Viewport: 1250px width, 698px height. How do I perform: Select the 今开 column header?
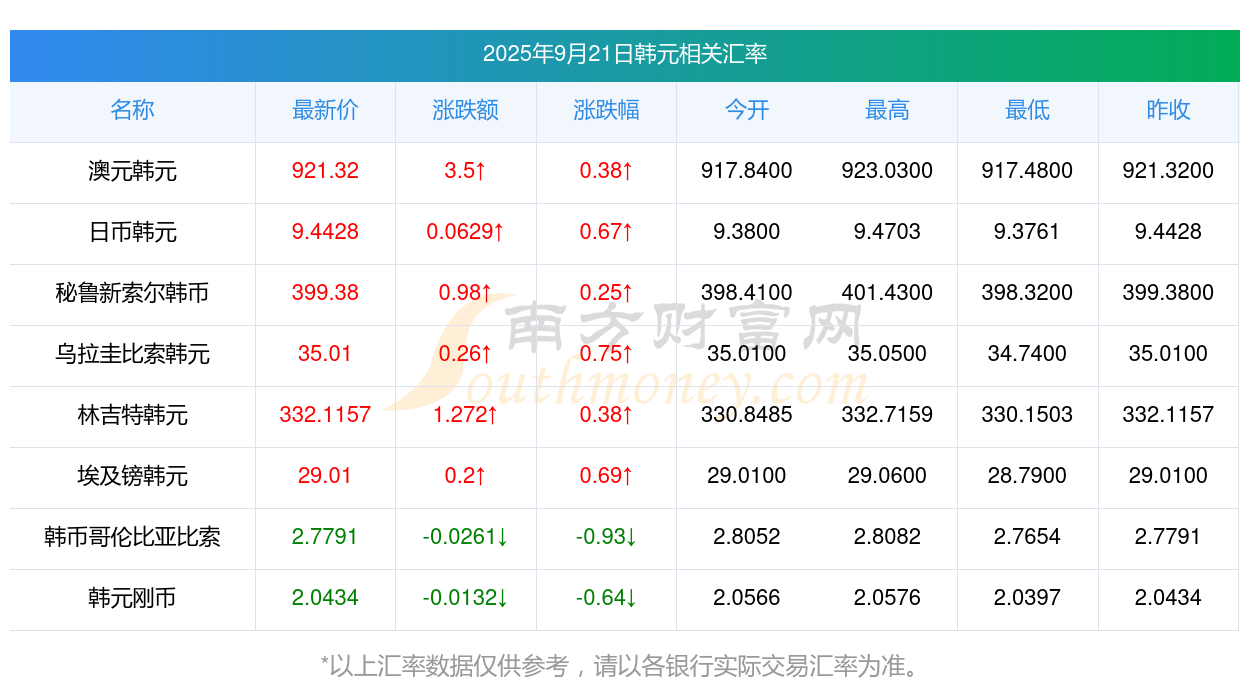point(747,110)
